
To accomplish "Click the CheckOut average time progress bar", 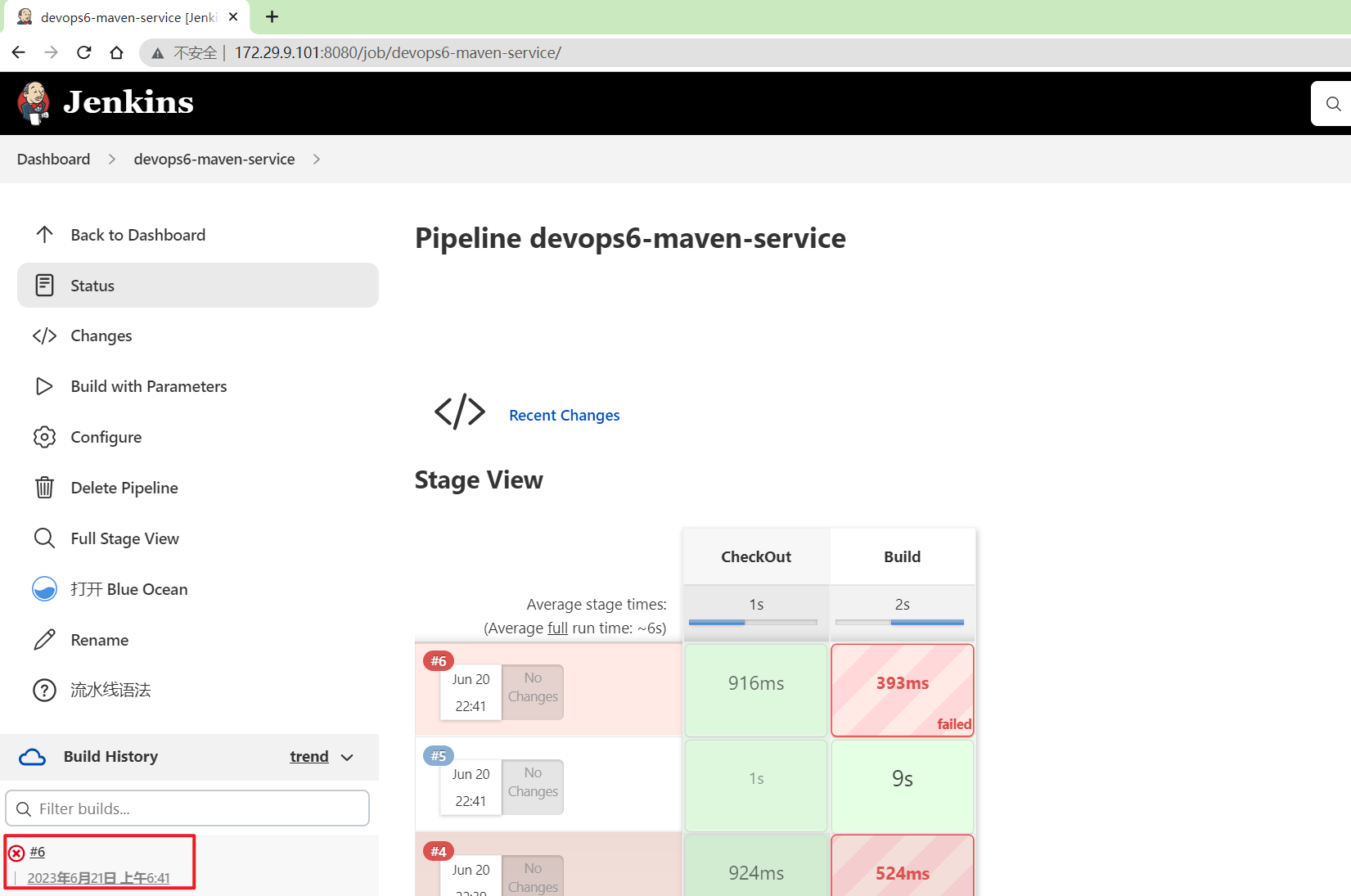I will 753,622.
